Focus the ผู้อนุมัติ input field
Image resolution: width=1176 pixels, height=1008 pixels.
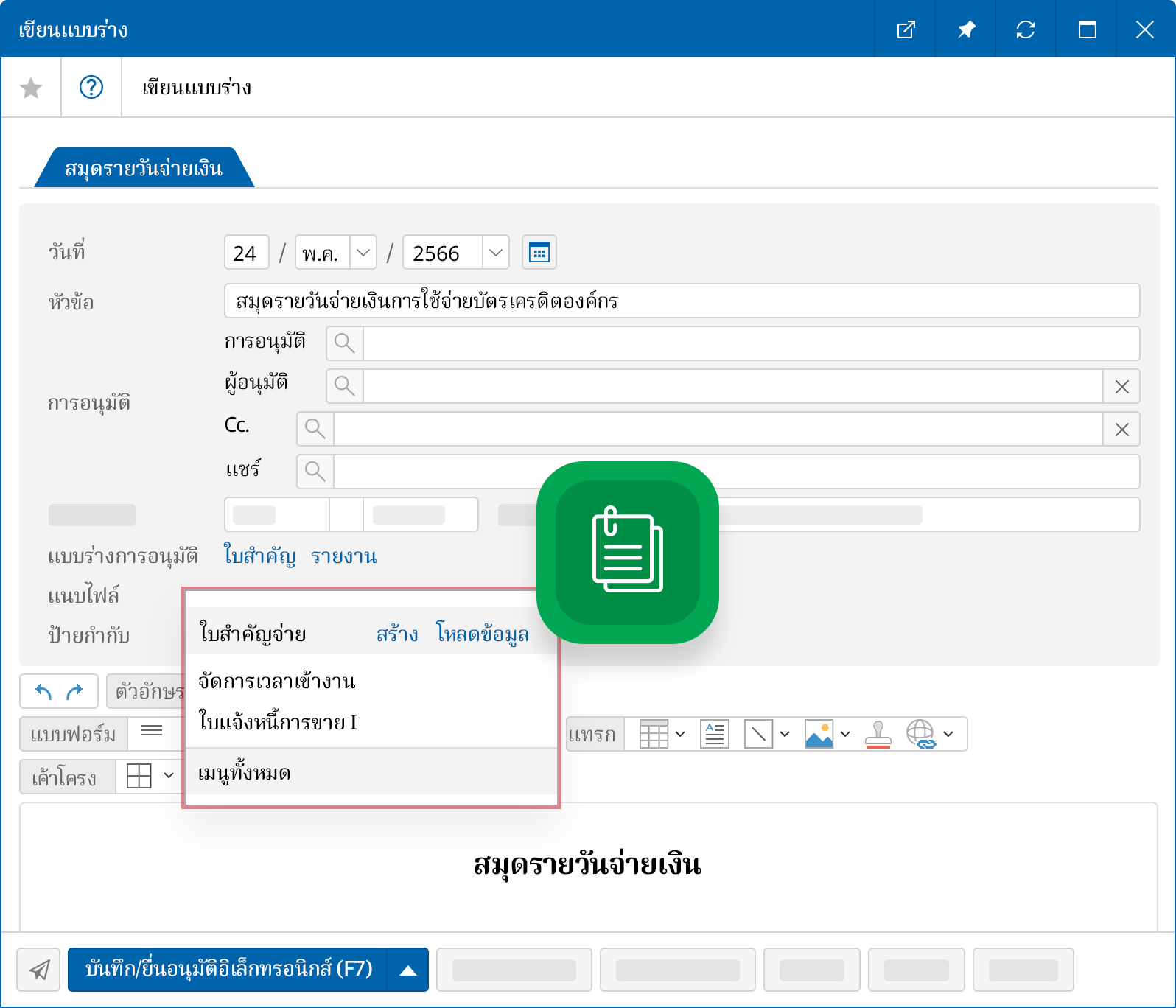pyautogui.click(x=733, y=386)
